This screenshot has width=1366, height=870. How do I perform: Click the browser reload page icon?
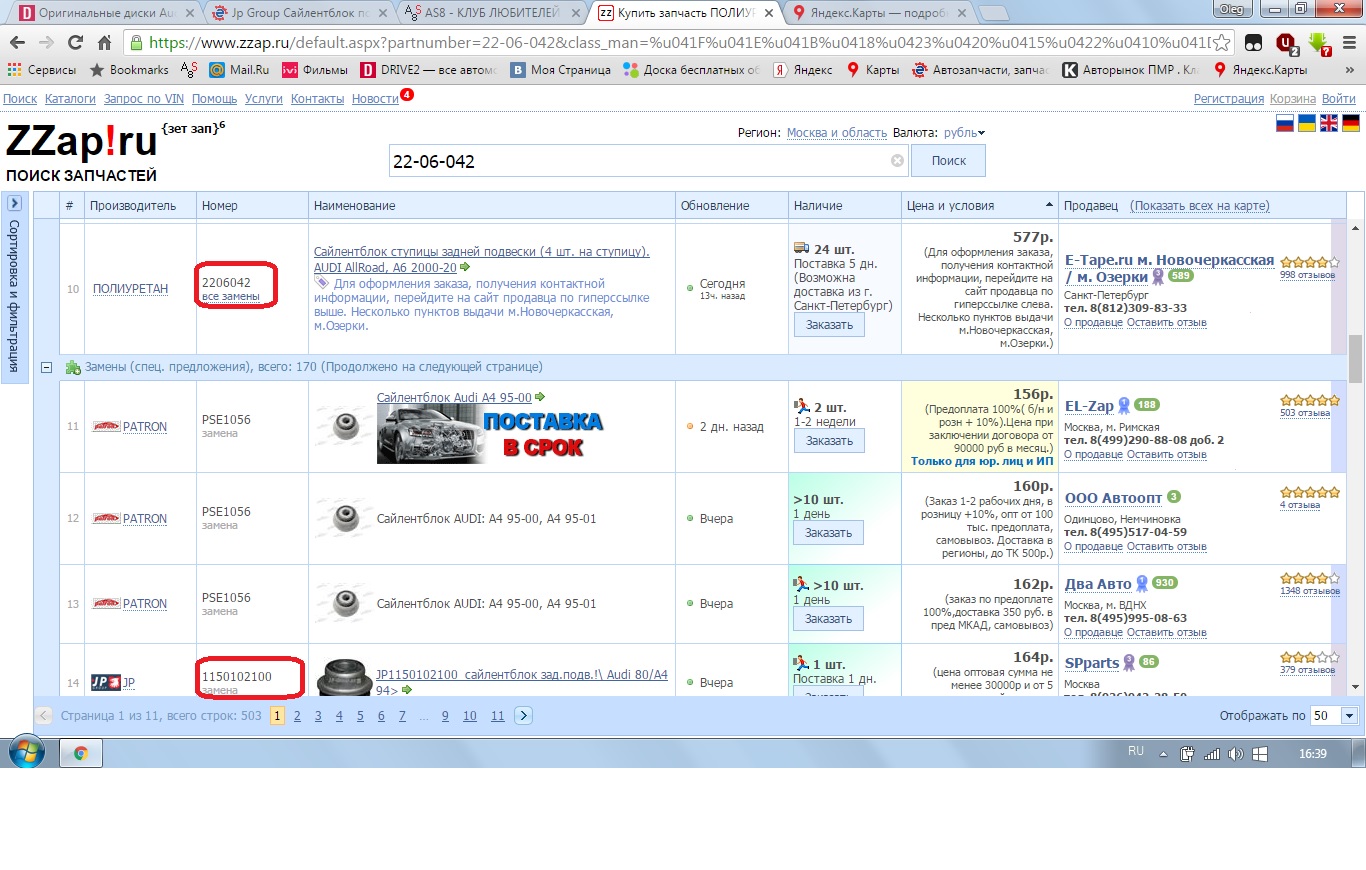click(75, 43)
